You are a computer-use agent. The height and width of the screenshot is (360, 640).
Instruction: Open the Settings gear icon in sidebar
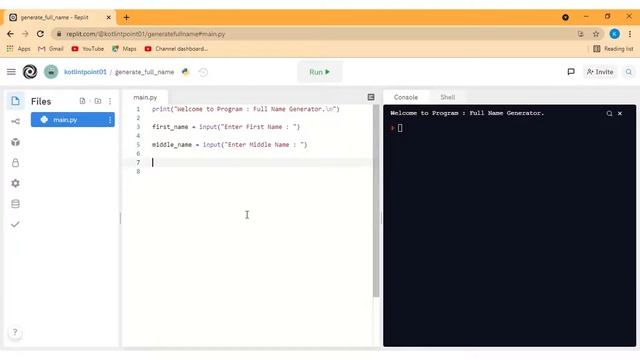(x=15, y=183)
